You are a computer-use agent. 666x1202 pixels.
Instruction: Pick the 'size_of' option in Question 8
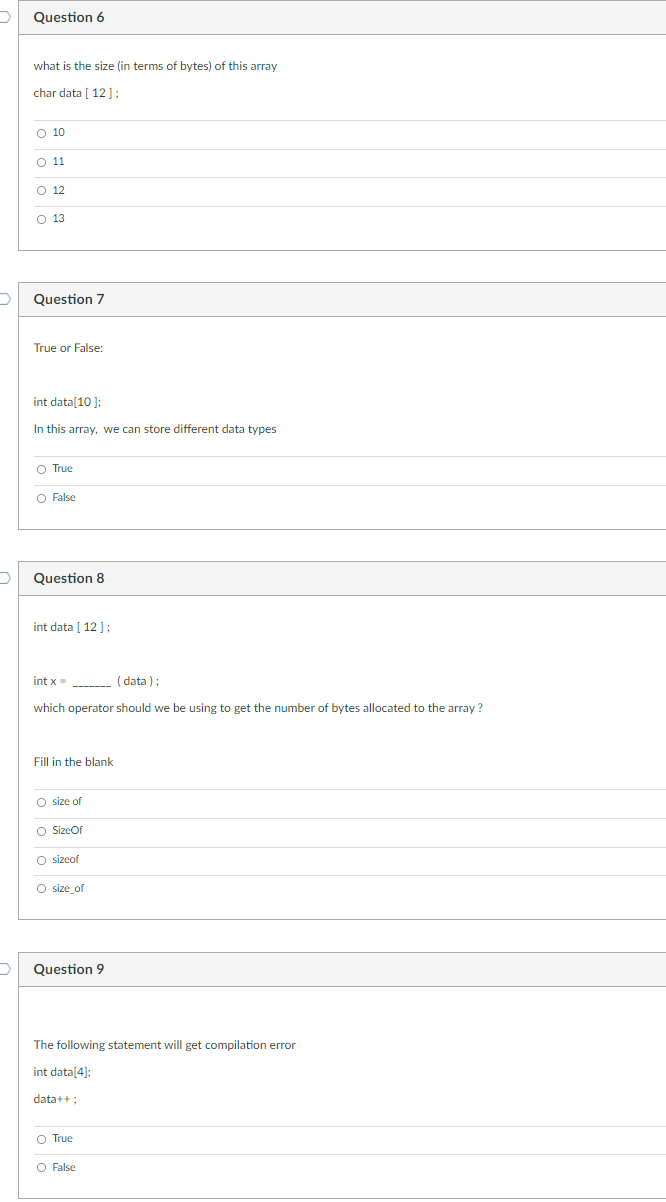pyautogui.click(x=41, y=888)
